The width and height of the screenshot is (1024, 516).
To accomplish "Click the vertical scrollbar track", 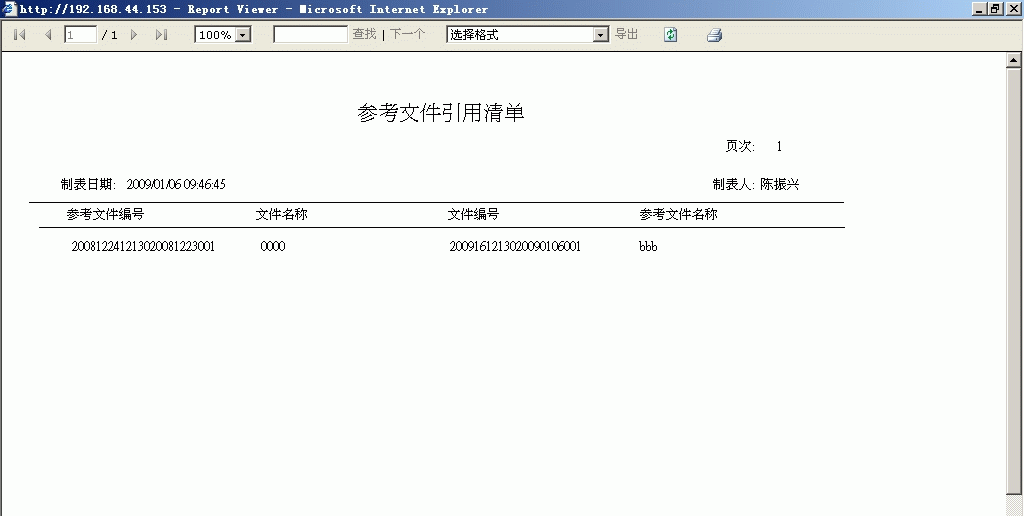I will [x=1012, y=300].
